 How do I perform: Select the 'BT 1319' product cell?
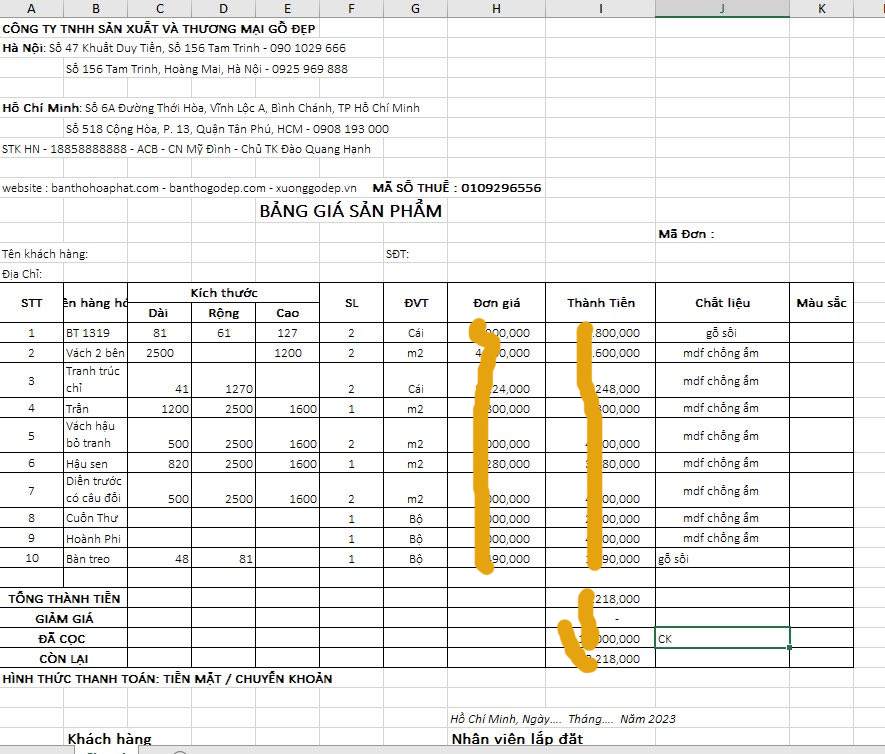95,333
